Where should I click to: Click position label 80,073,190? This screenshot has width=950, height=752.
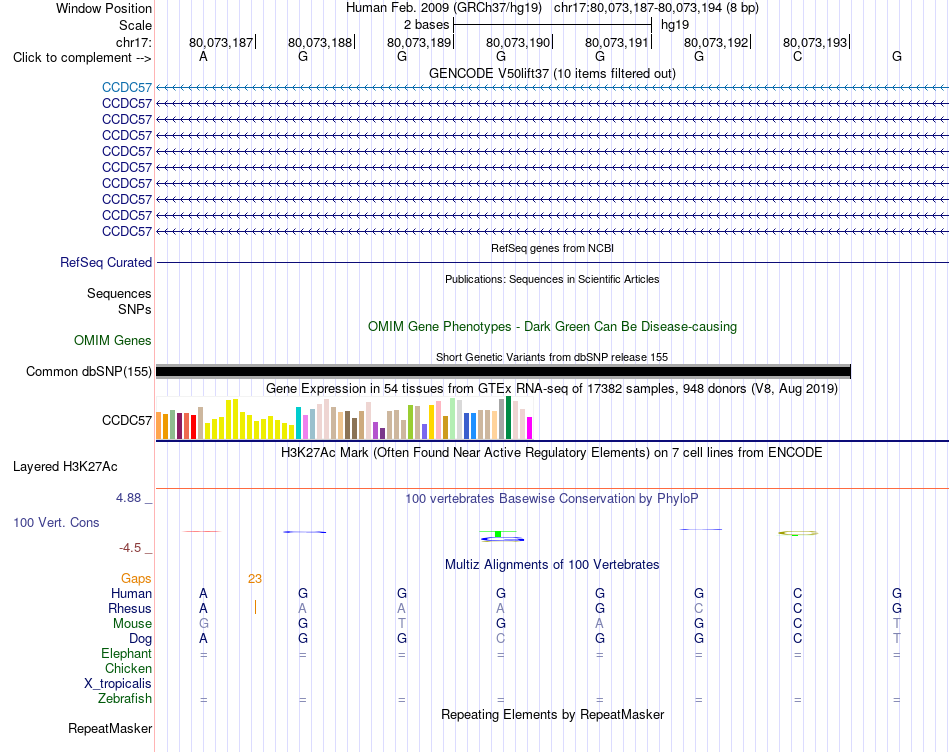coord(518,42)
